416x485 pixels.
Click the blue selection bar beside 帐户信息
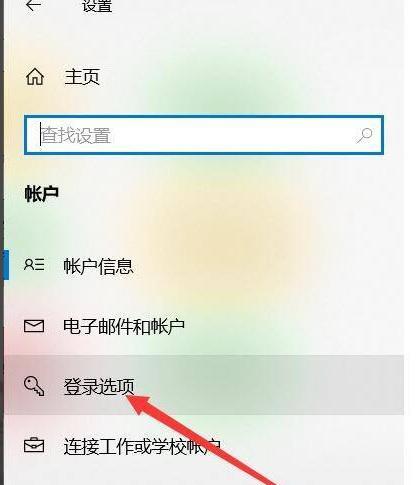(6, 265)
